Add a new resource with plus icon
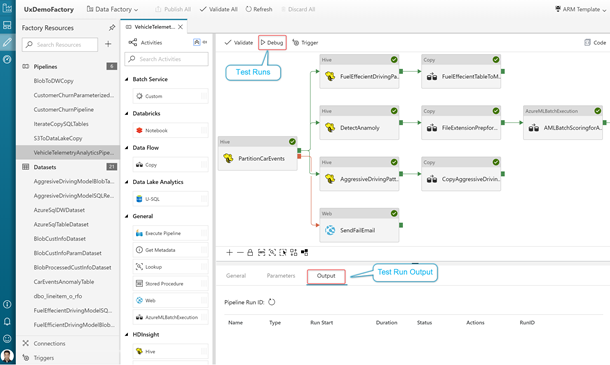610x365 pixels. pyautogui.click(x=108, y=44)
